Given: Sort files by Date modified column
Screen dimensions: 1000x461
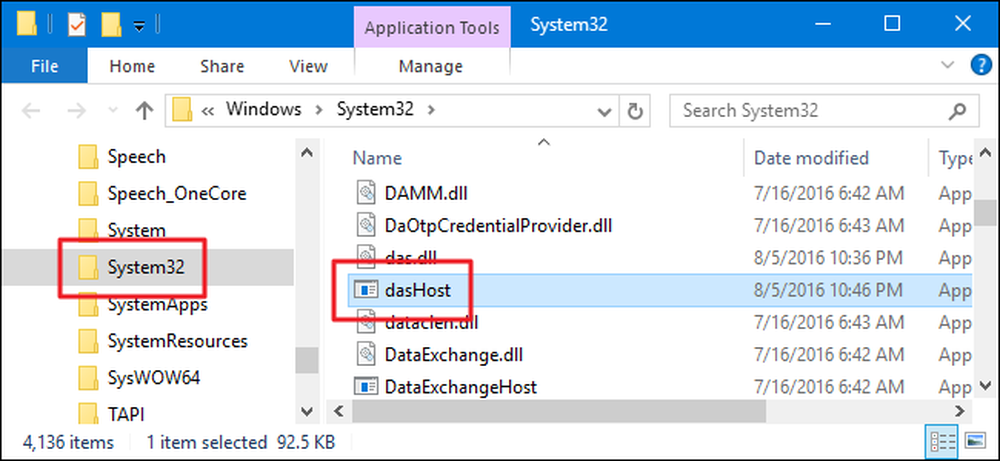Looking at the screenshot, I should click(x=811, y=157).
